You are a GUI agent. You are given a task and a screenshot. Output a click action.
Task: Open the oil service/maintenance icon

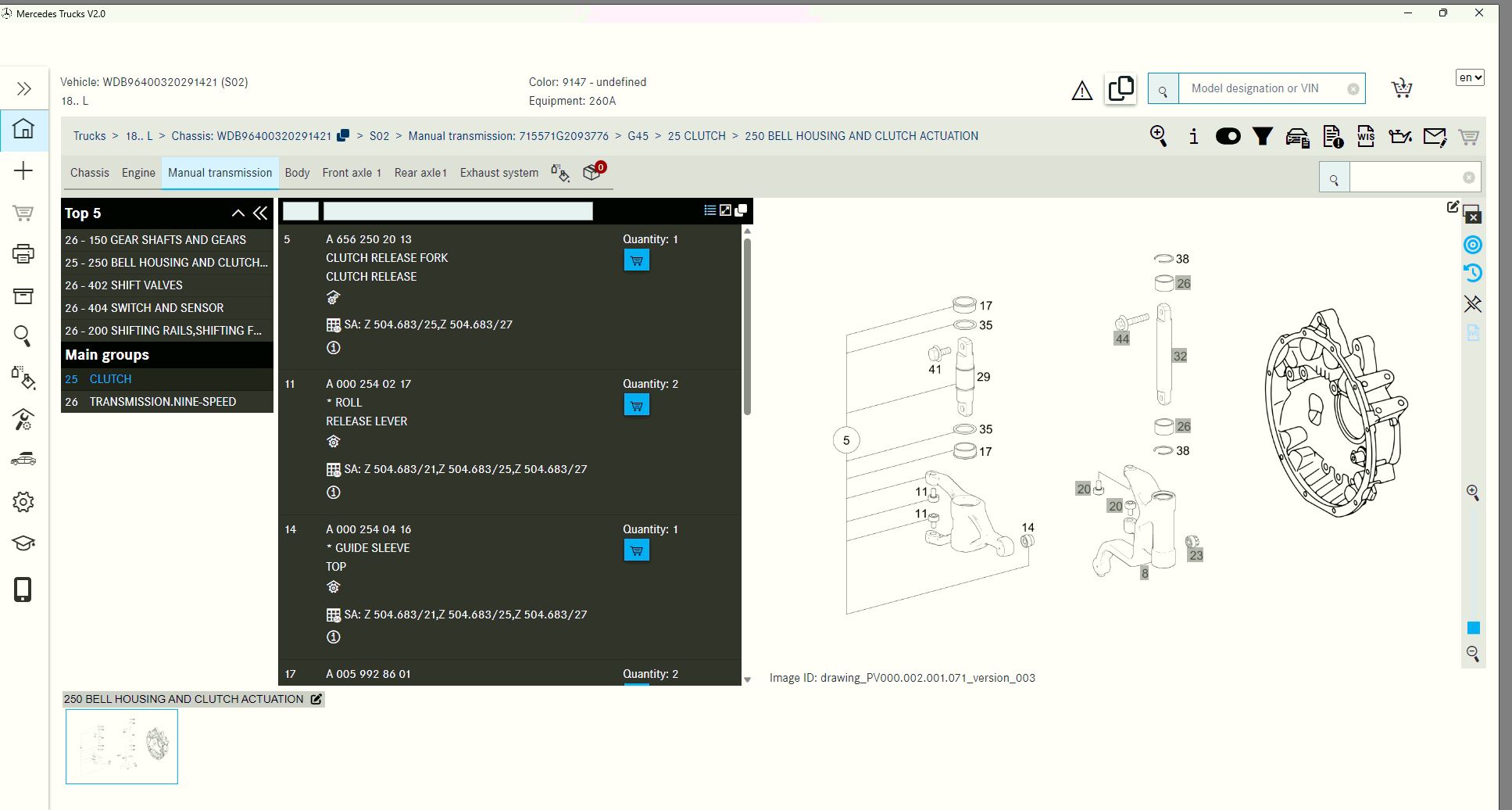pos(1399,135)
